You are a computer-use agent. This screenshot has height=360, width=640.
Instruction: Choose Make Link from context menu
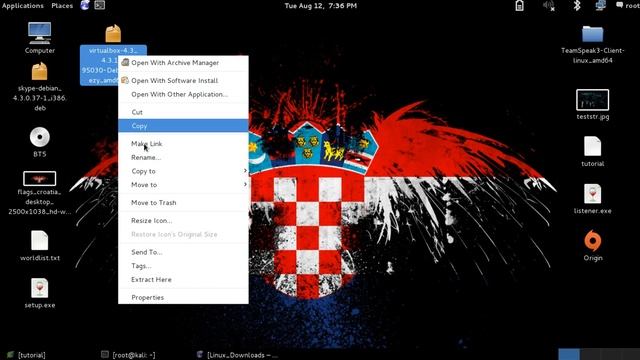183,144
